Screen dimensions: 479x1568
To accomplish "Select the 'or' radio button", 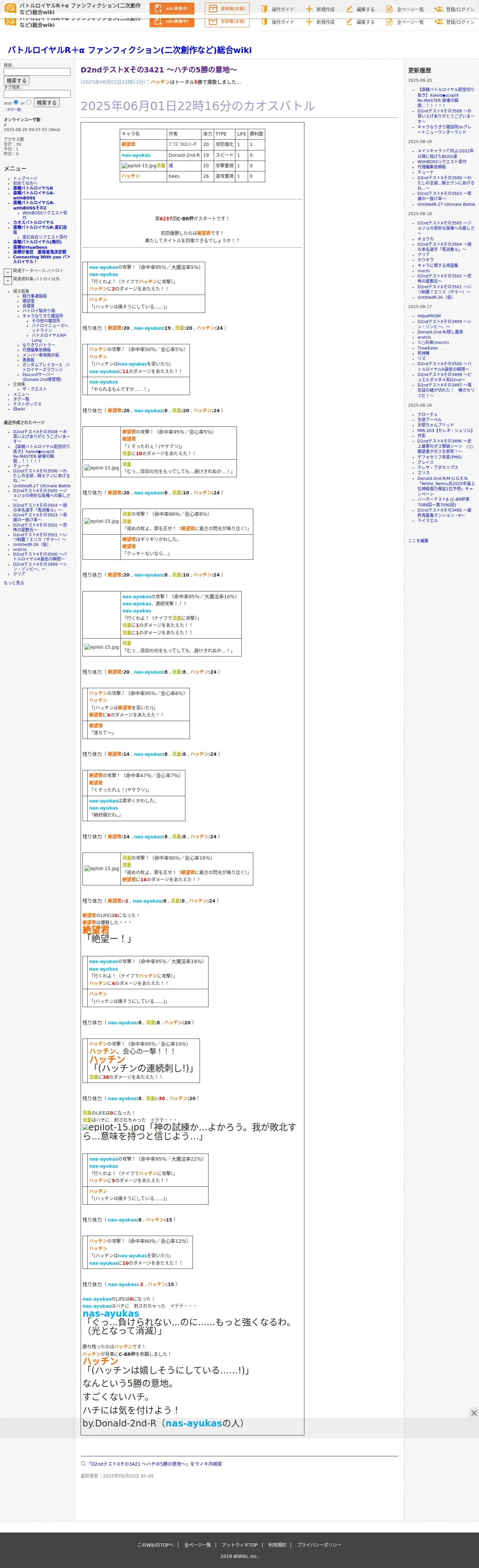I will tap(29, 102).
